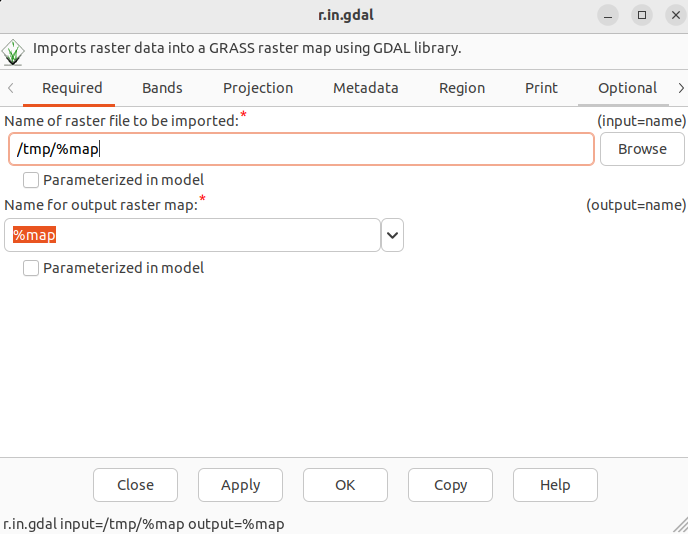
Task: Open Help for r.in.gdal
Action: (x=555, y=485)
